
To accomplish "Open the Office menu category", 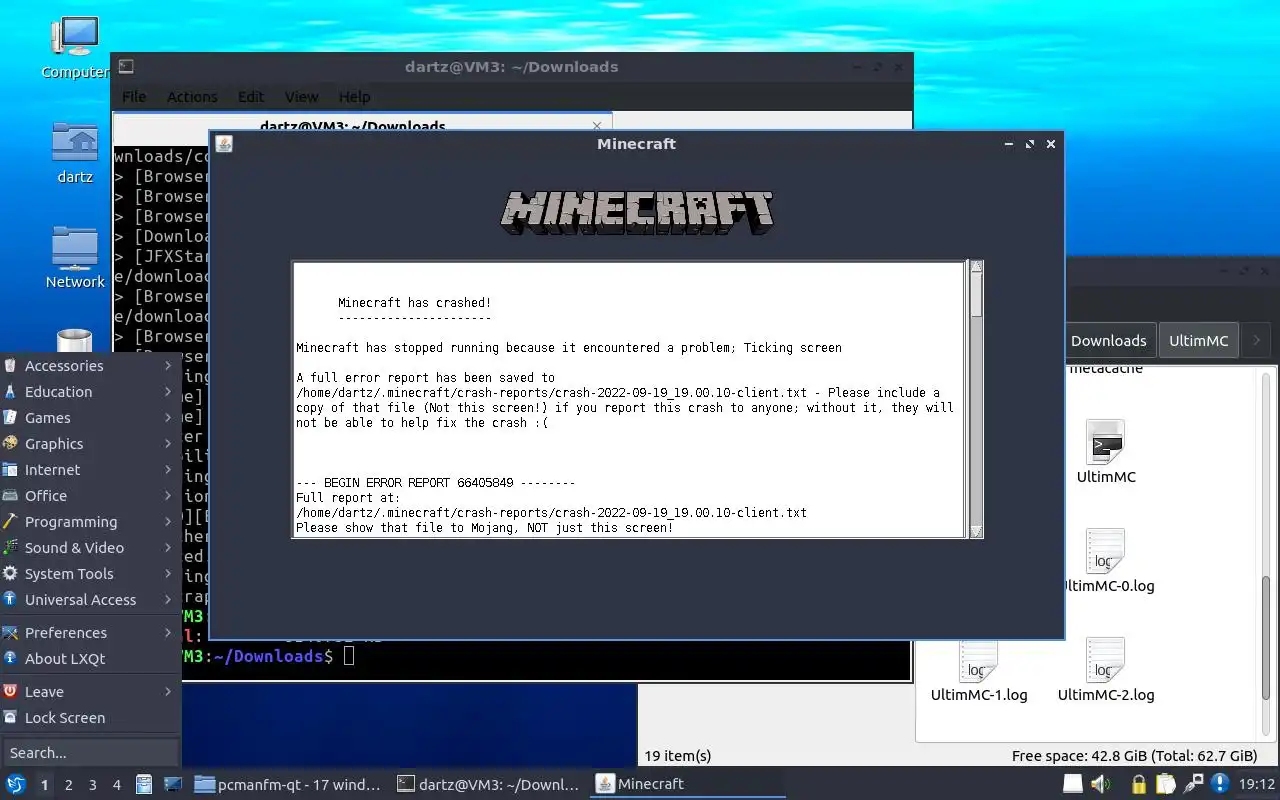I will point(91,496).
